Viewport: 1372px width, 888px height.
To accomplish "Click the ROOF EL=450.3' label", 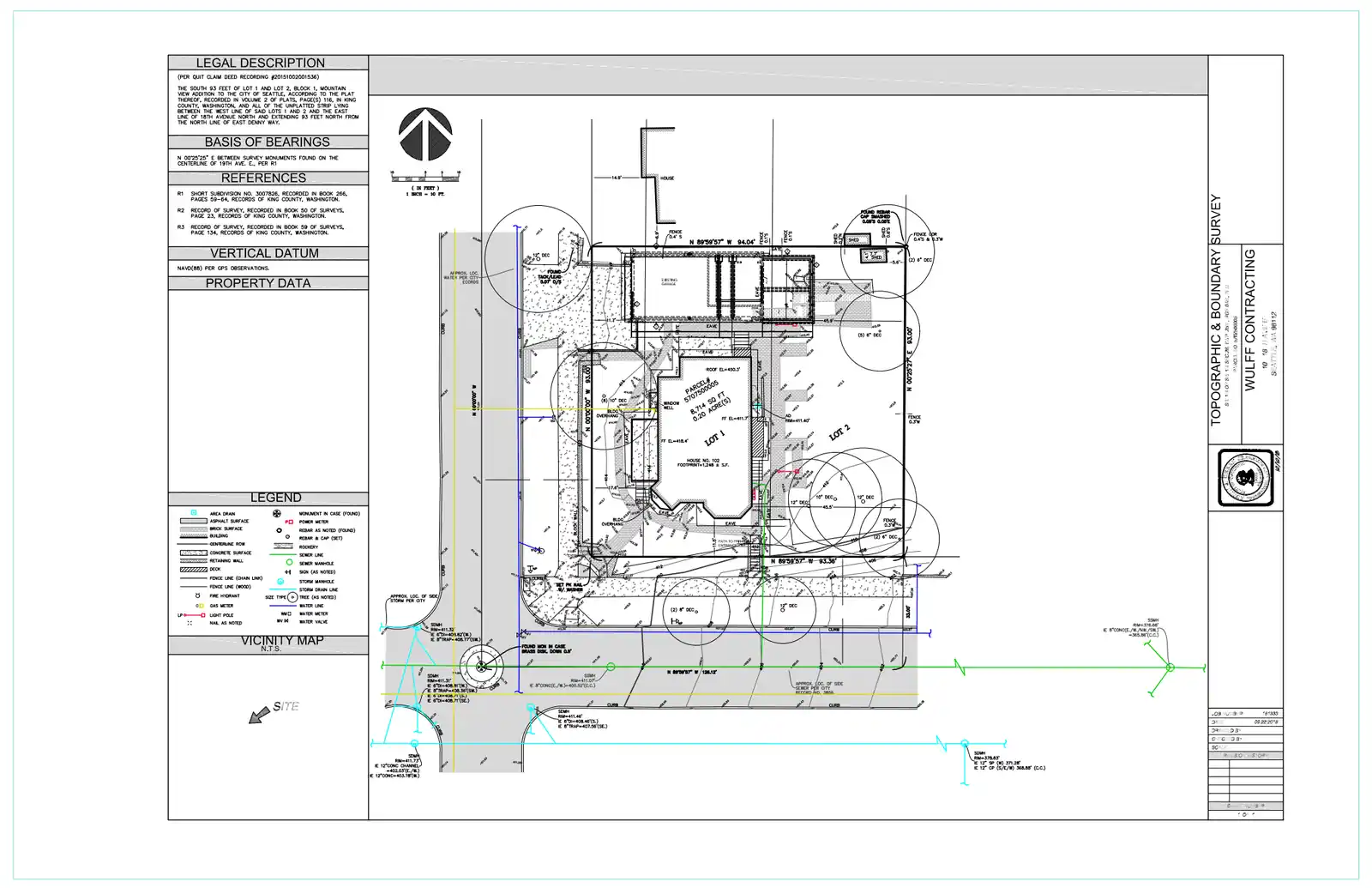I will [723, 369].
